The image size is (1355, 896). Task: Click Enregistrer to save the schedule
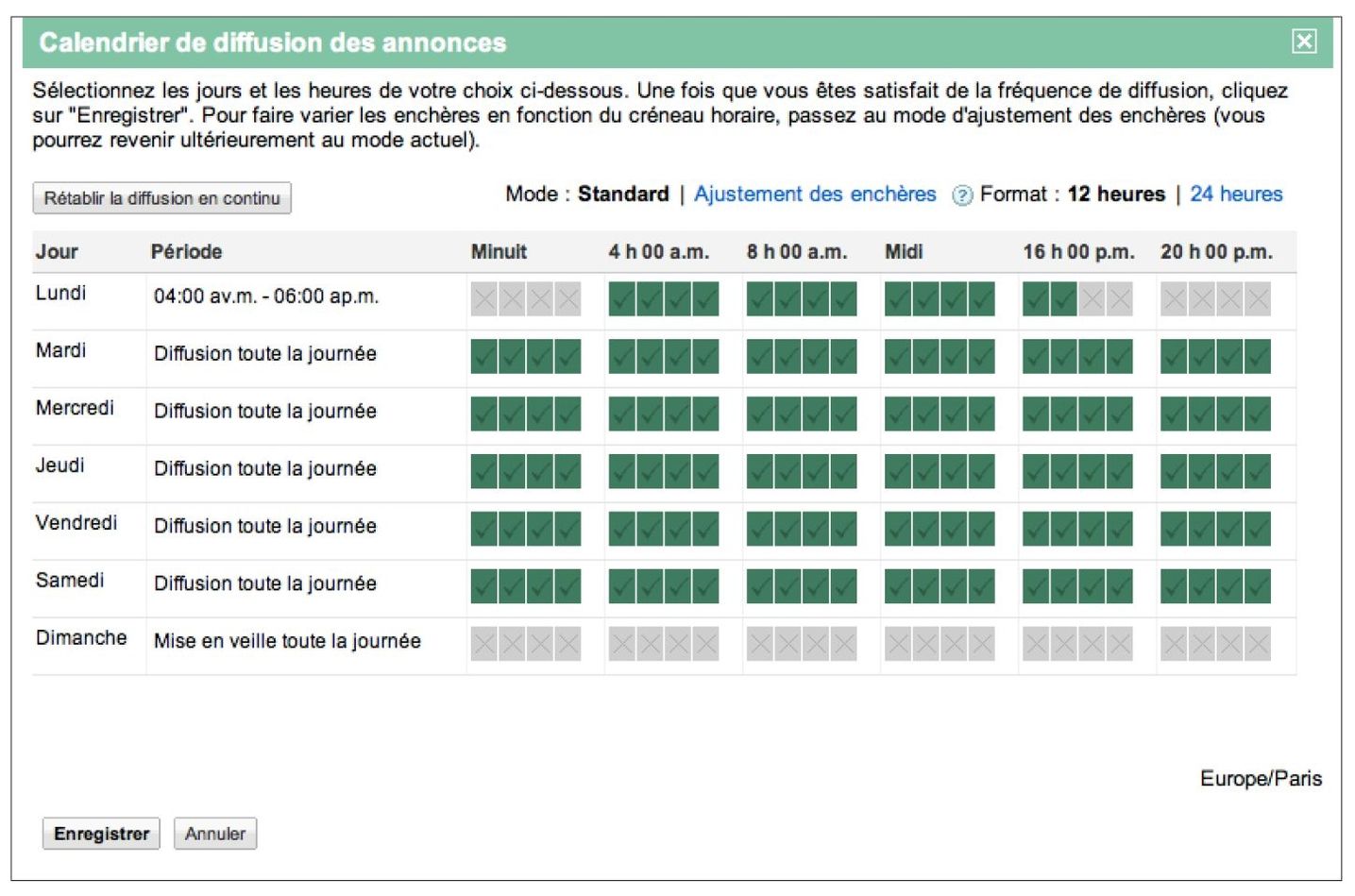[x=101, y=834]
